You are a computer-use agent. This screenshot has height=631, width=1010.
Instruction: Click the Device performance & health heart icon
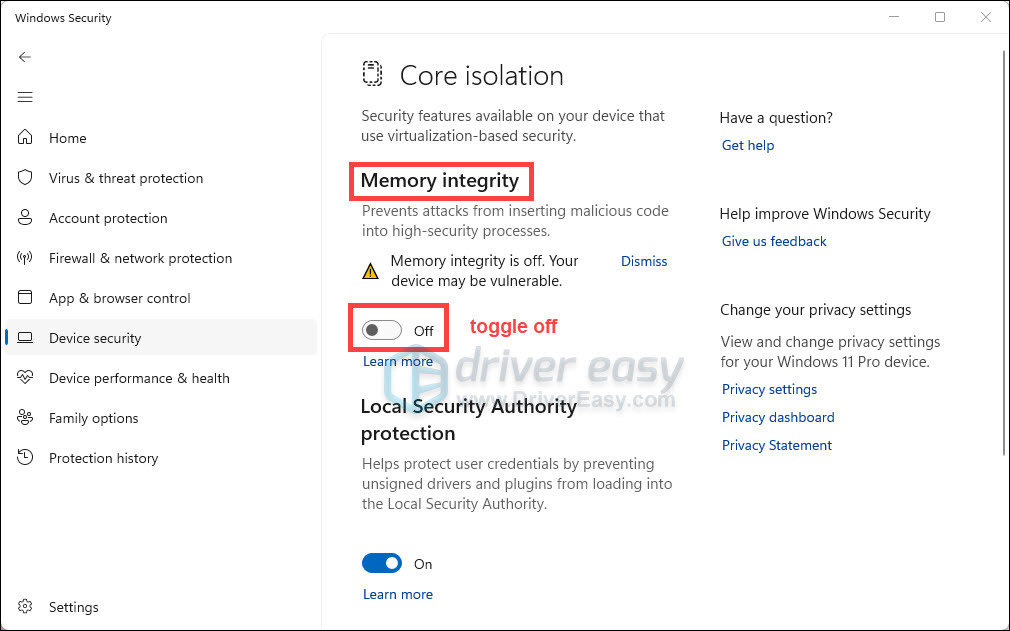click(25, 377)
